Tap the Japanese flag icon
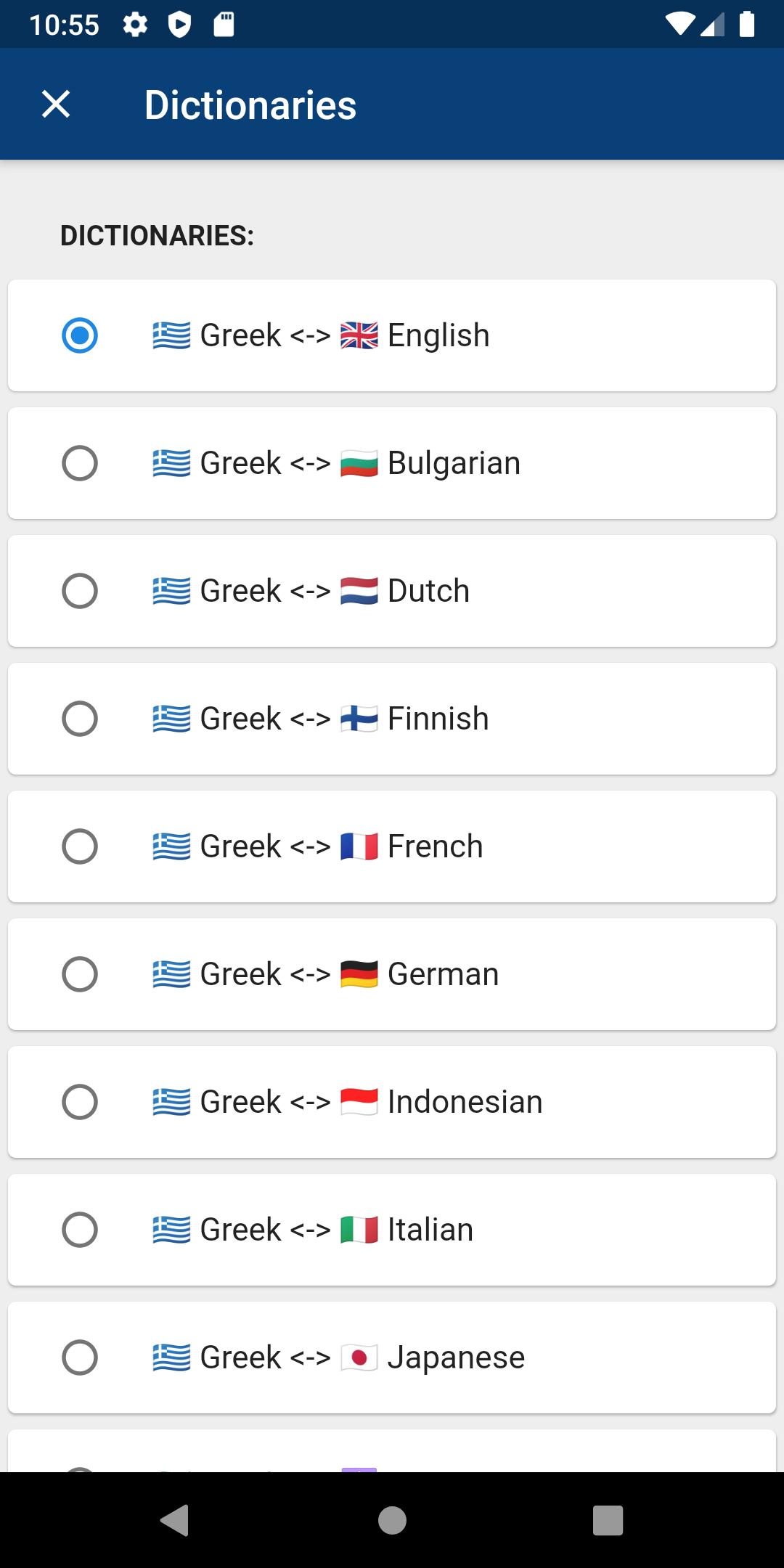 [x=359, y=1357]
